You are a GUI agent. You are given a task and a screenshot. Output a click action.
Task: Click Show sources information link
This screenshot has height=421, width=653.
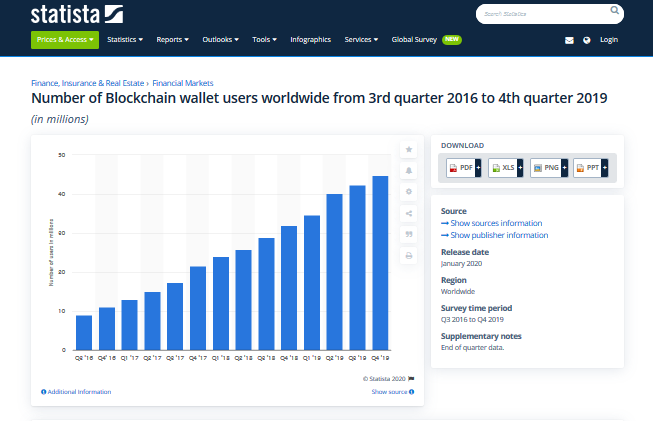click(x=496, y=223)
